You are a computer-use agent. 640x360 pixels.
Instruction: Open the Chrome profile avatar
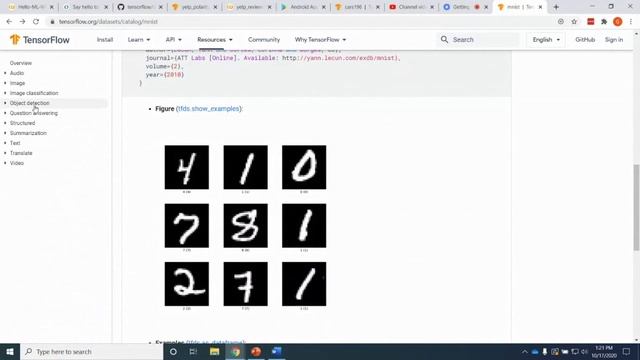[618, 22]
